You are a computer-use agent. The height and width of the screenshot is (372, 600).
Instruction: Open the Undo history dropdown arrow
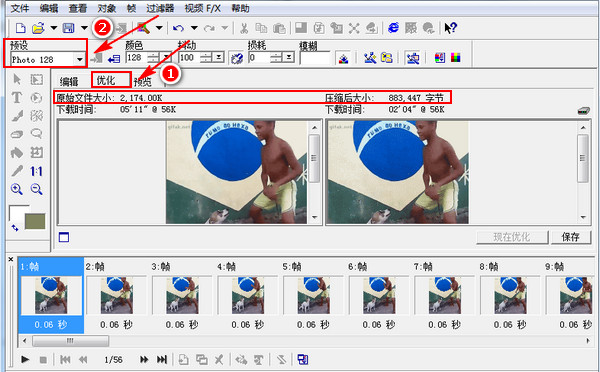tap(194, 28)
